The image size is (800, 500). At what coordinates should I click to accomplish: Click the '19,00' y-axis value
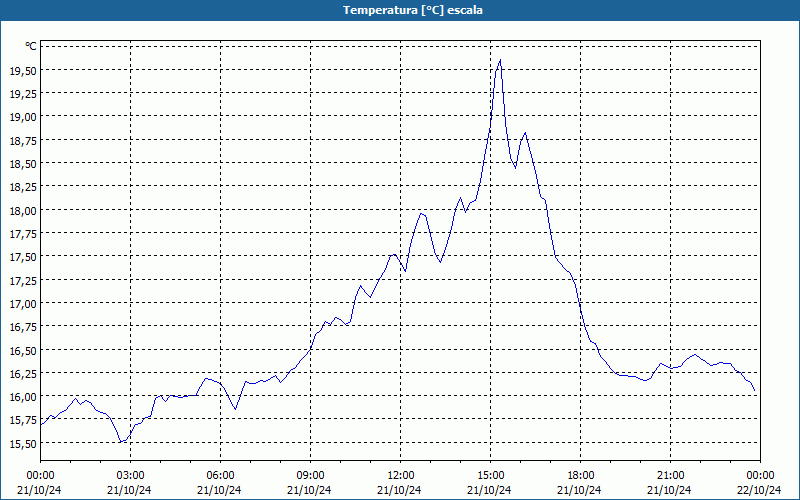[23, 116]
